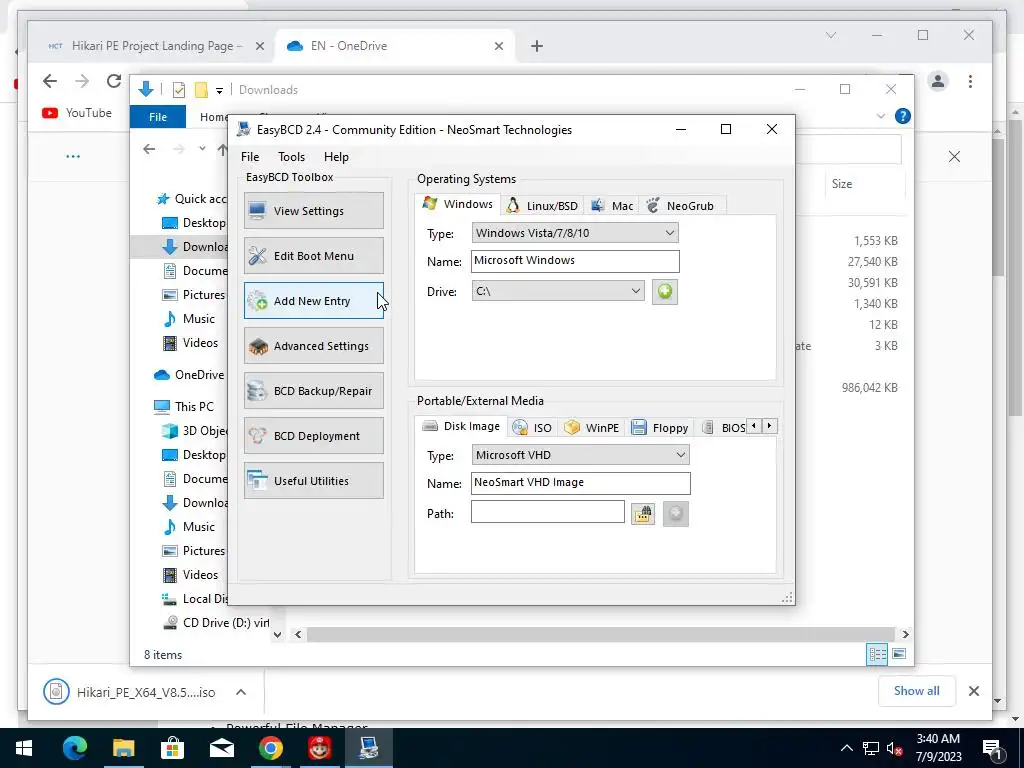1024x768 pixels.
Task: Open Hikari_PE ISO download options chevron
Action: coord(241,692)
